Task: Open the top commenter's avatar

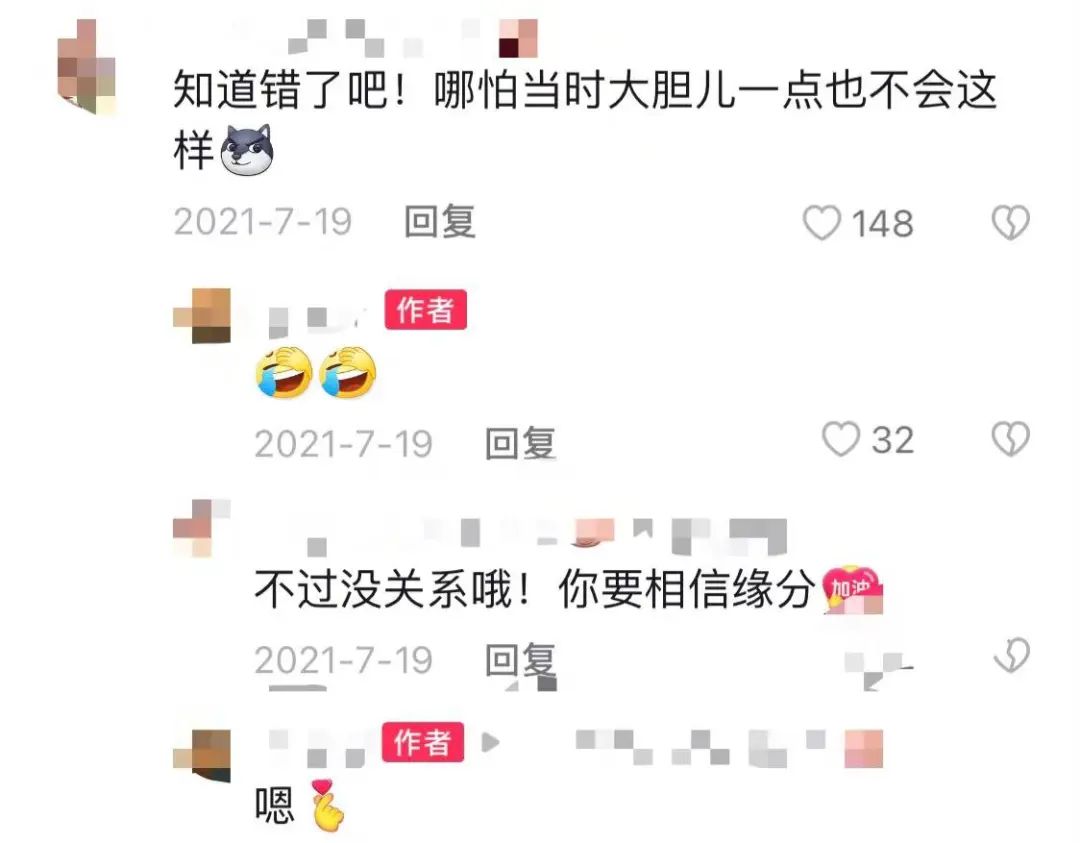Action: point(86,67)
